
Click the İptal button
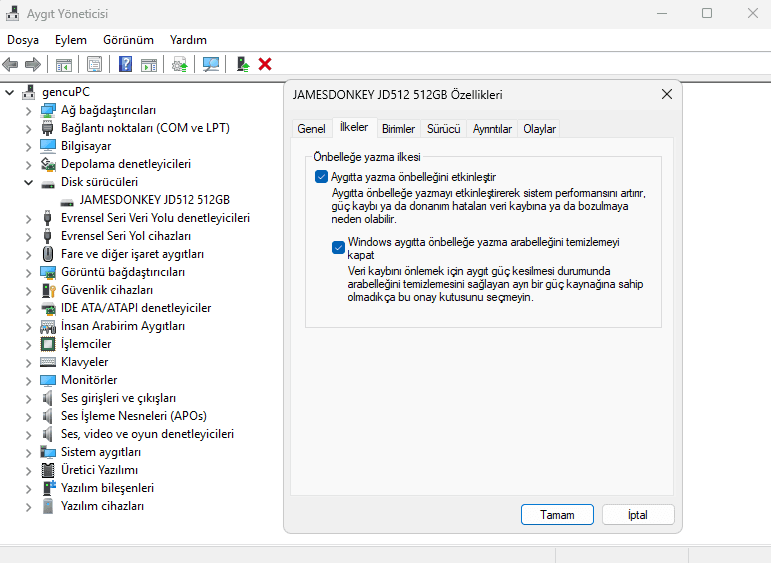click(638, 515)
